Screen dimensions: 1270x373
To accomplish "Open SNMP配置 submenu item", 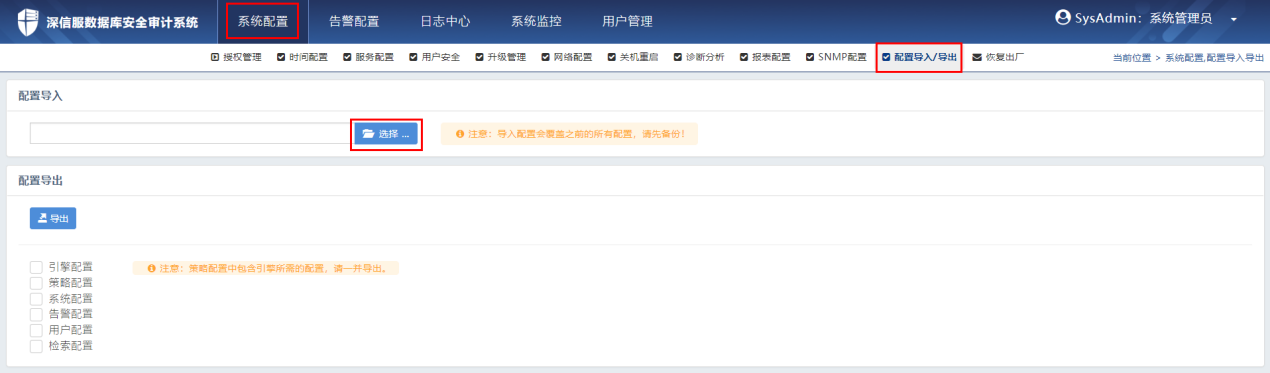I will click(x=836, y=57).
